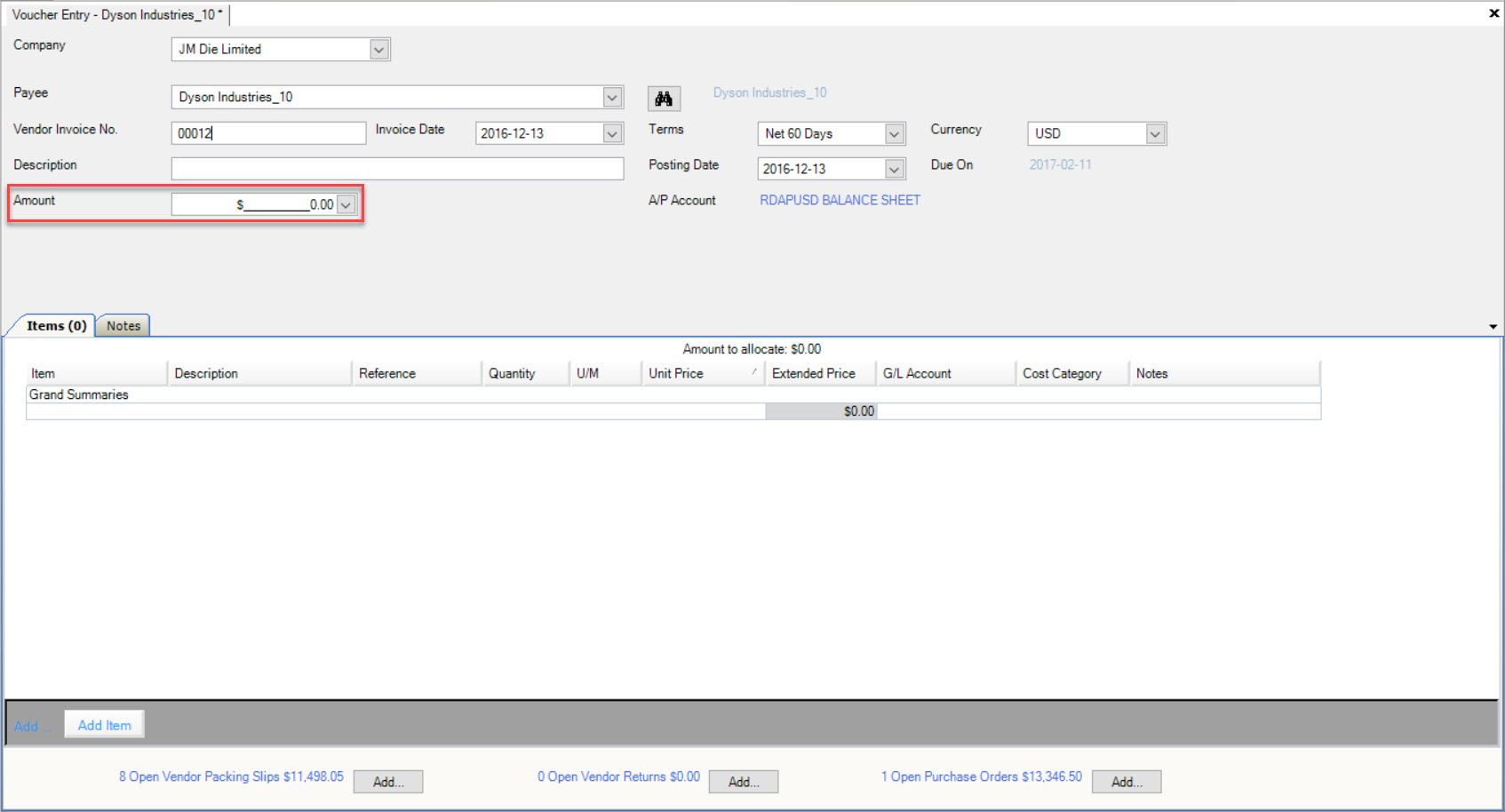This screenshot has height=812, width=1505.
Task: Sort by the grid's Notes column header
Action: tap(1224, 373)
